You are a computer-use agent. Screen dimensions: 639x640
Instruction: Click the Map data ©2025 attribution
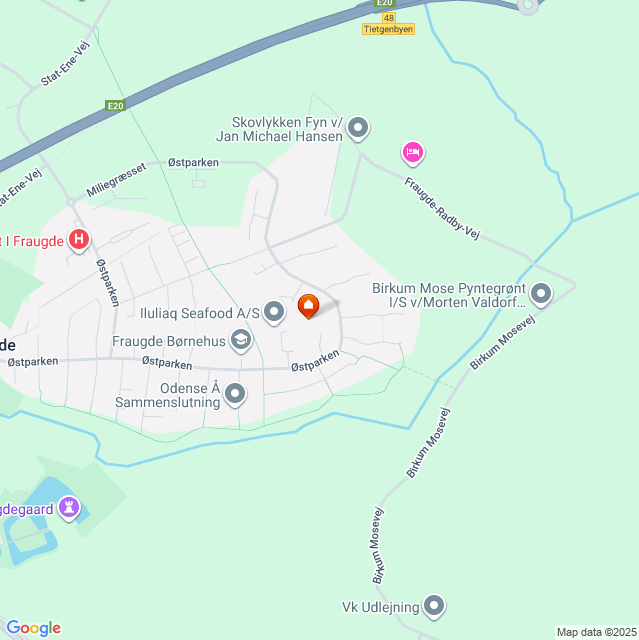coord(597,632)
